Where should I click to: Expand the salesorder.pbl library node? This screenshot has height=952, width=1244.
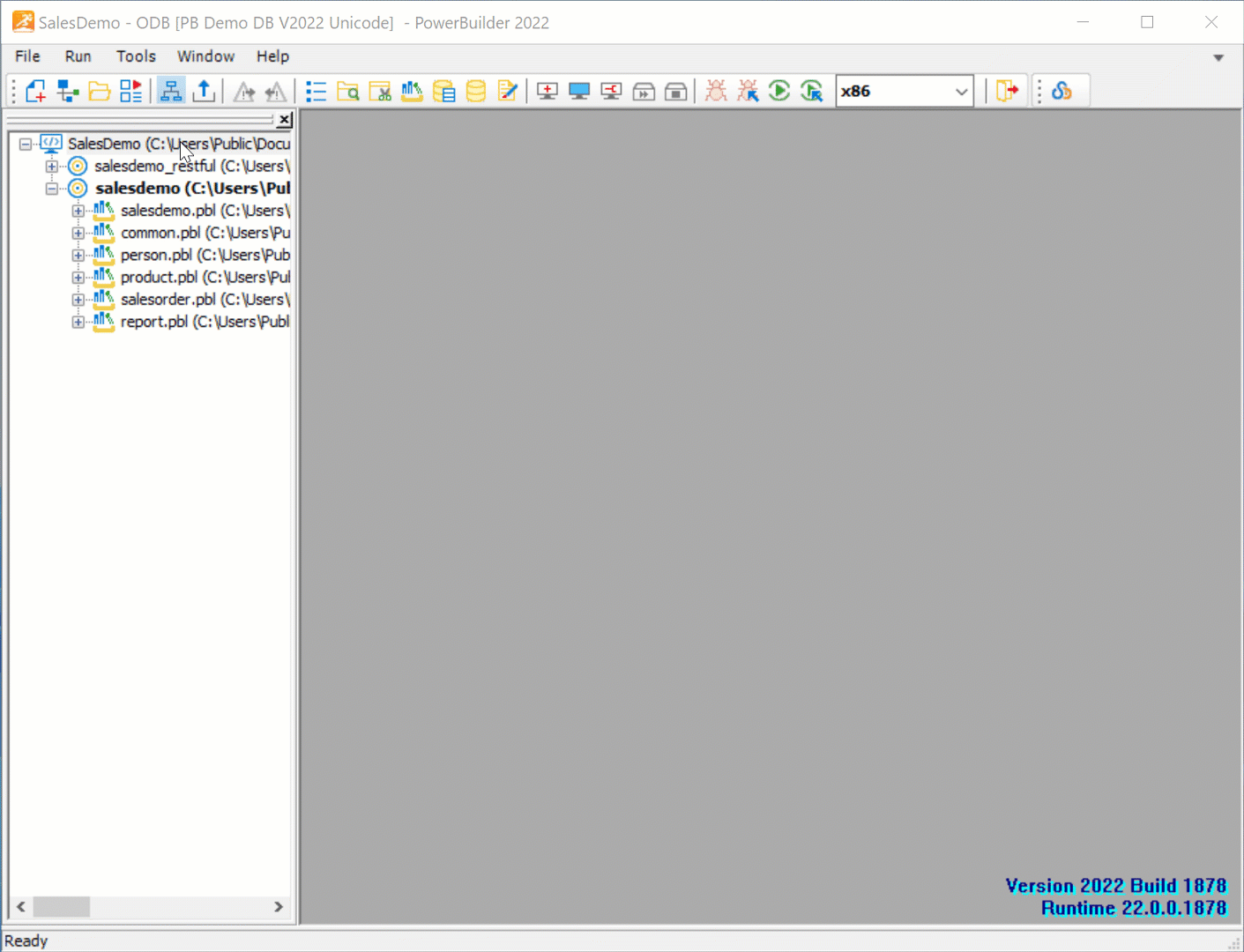tap(78, 300)
